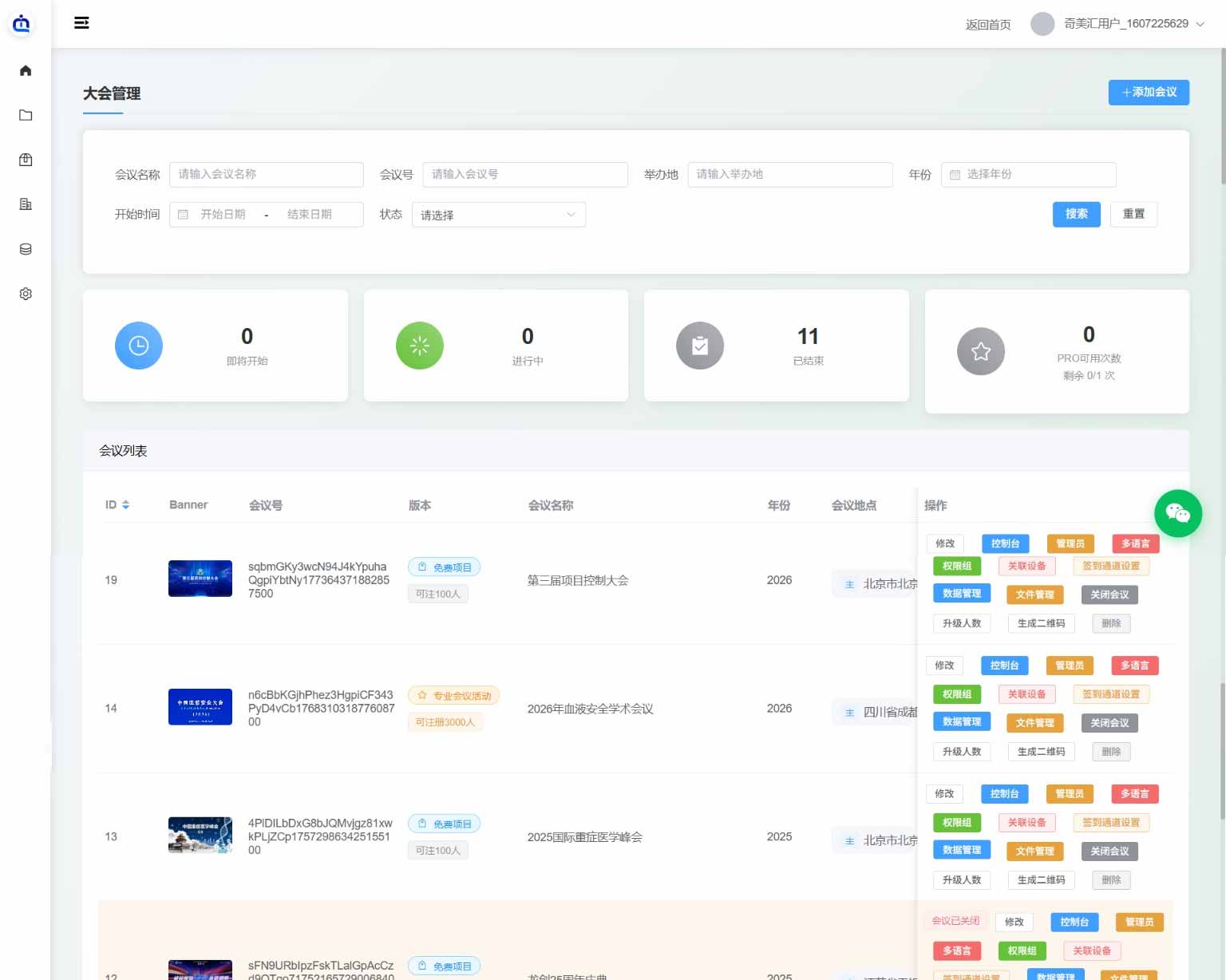The image size is (1226, 980).
Task: Open the package box icon in the sidebar
Action: tap(26, 160)
